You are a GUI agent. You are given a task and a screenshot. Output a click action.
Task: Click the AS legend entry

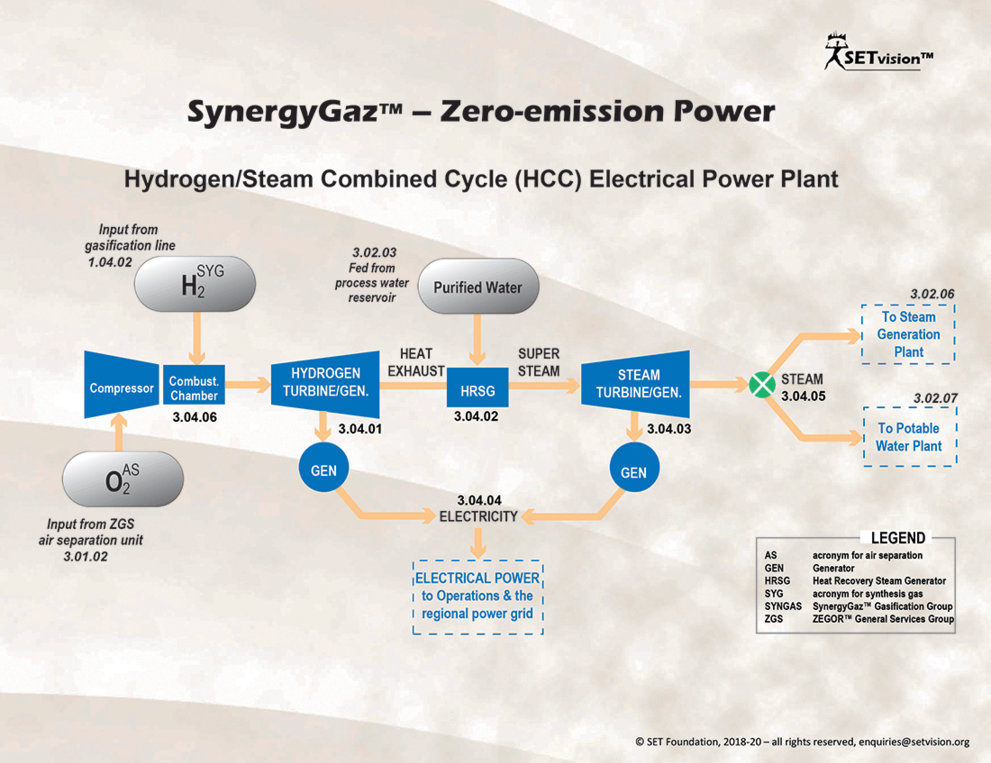[843, 555]
